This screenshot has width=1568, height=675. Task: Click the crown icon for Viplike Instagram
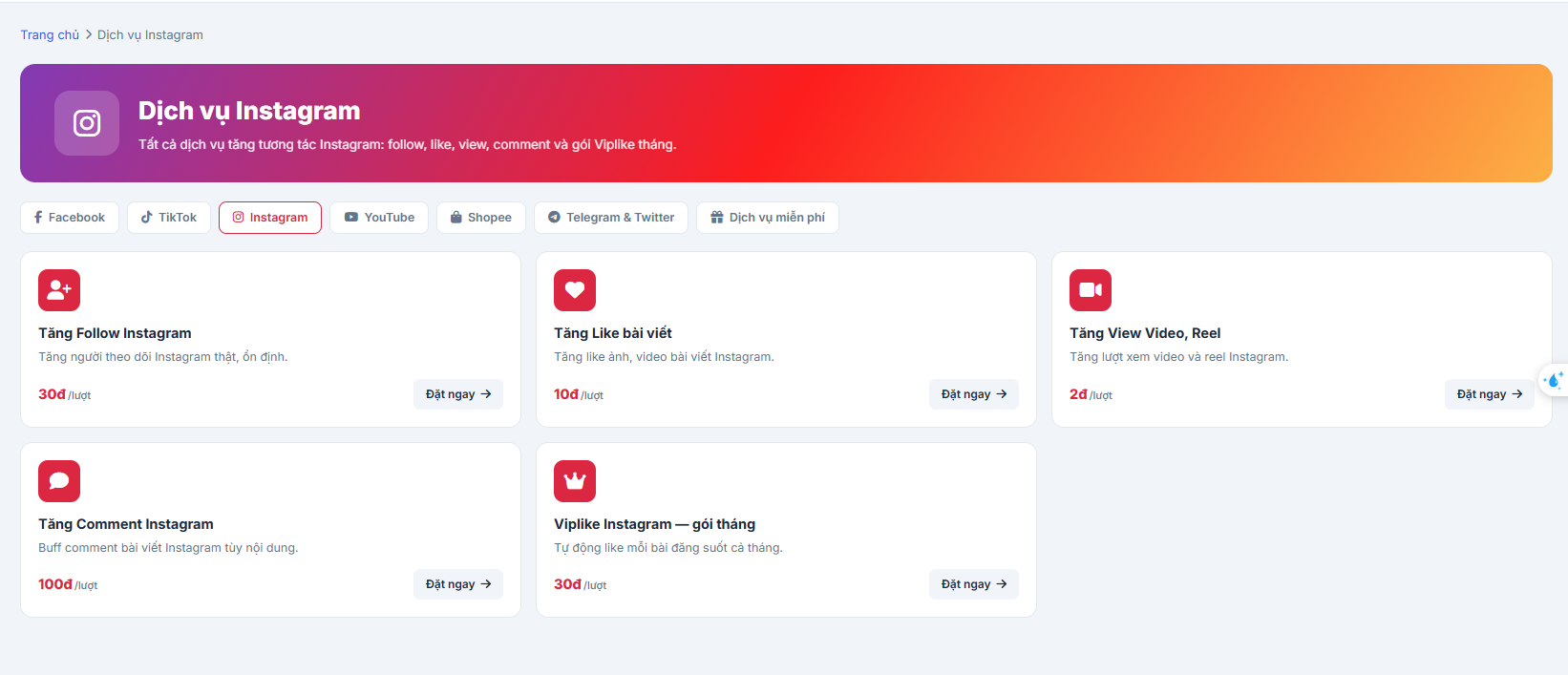(575, 481)
